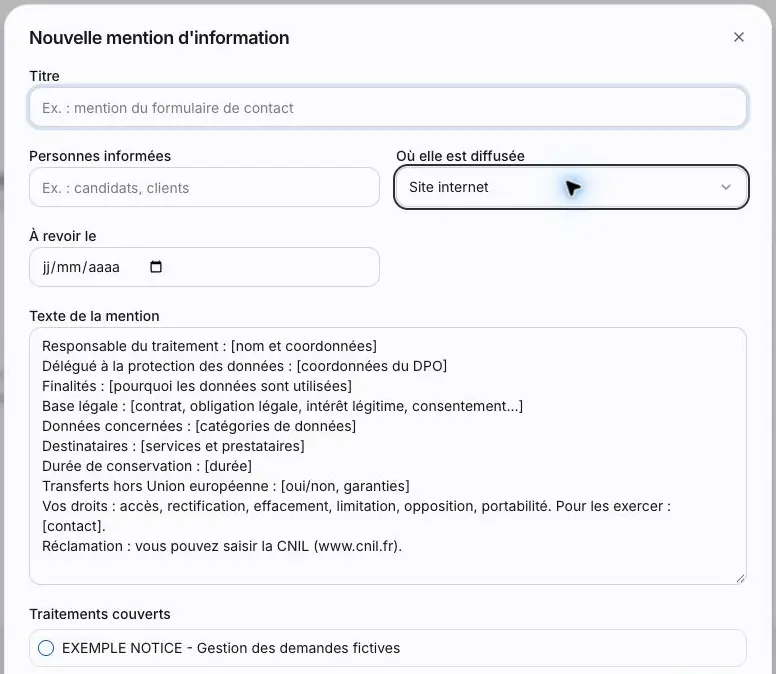Click the Responsable du traitement line

209,346
